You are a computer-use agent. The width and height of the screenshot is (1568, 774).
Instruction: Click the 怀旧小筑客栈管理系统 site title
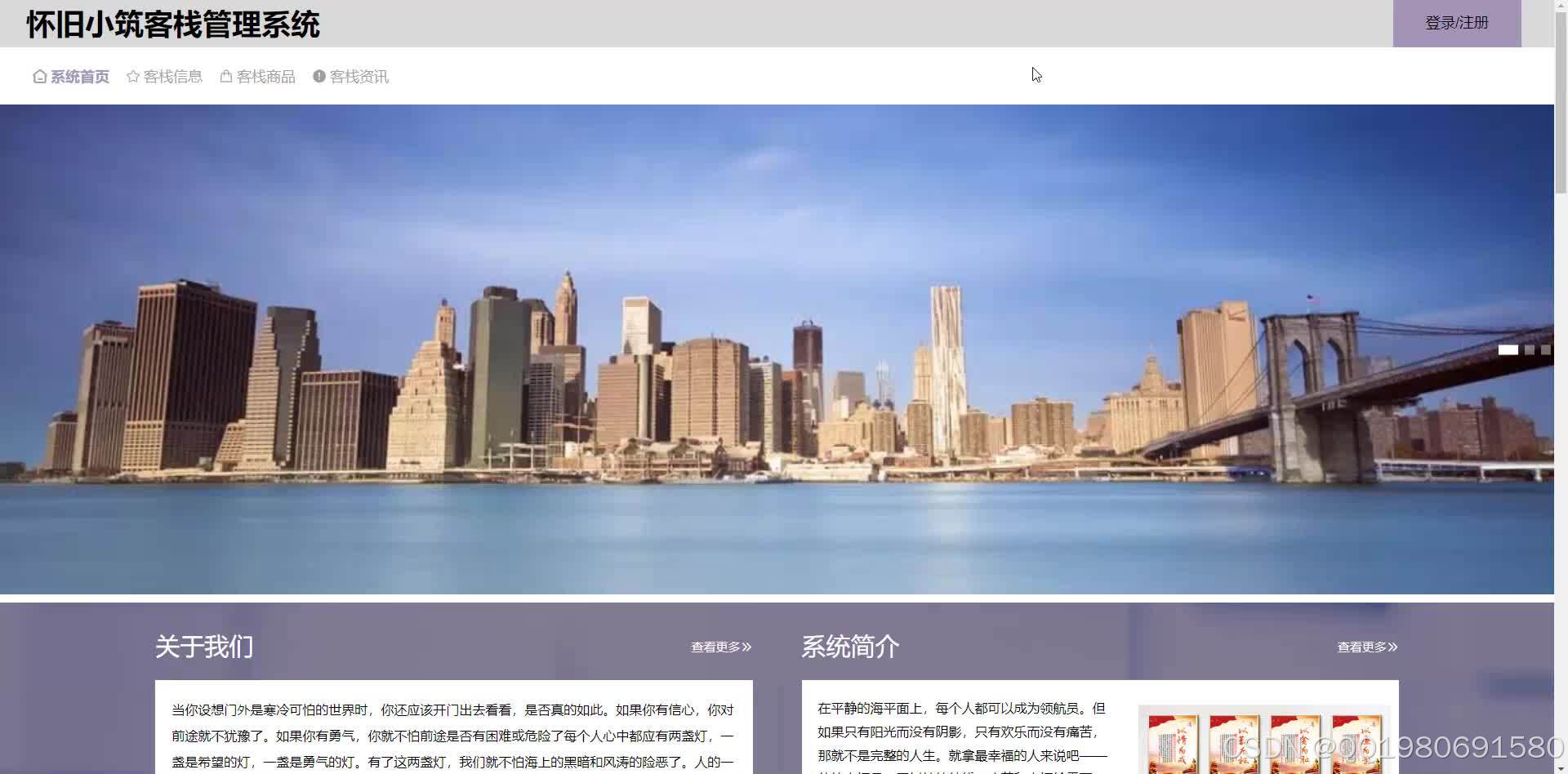[x=175, y=24]
